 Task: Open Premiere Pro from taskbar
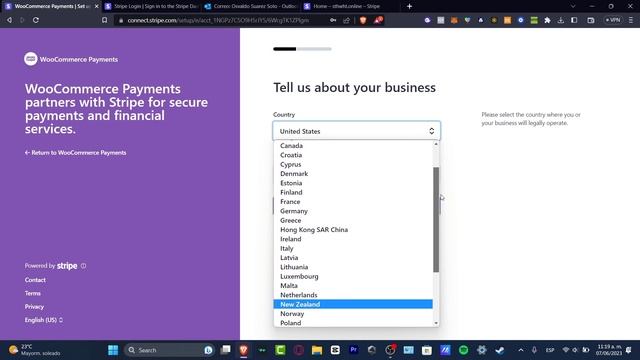353,350
